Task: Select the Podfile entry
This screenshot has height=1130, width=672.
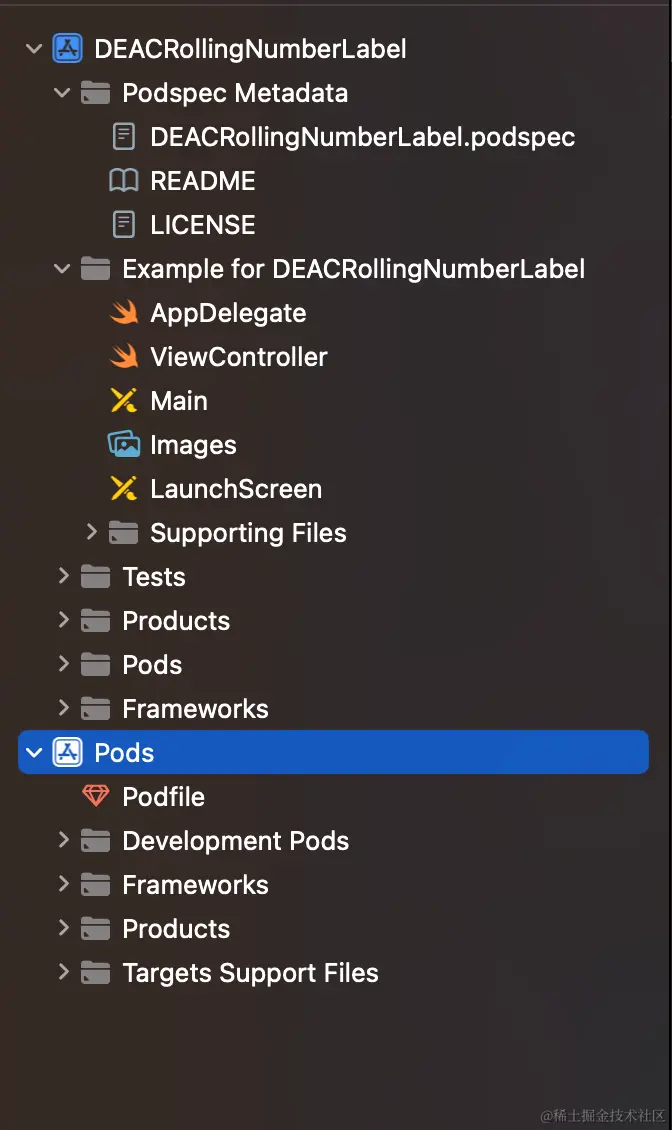Action: [x=163, y=797]
